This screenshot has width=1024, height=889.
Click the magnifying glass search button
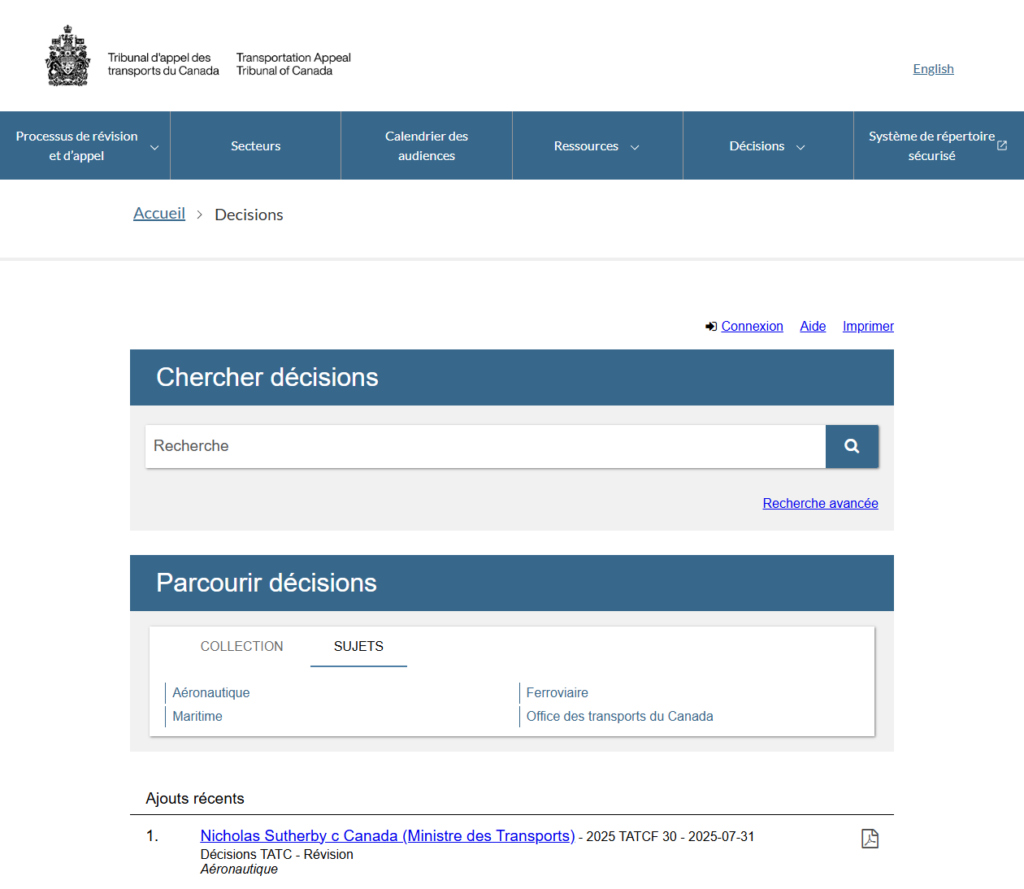pos(851,446)
